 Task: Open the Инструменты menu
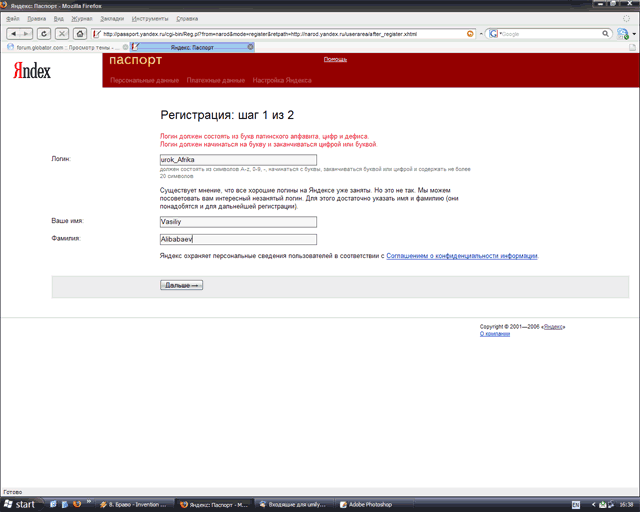[150, 19]
